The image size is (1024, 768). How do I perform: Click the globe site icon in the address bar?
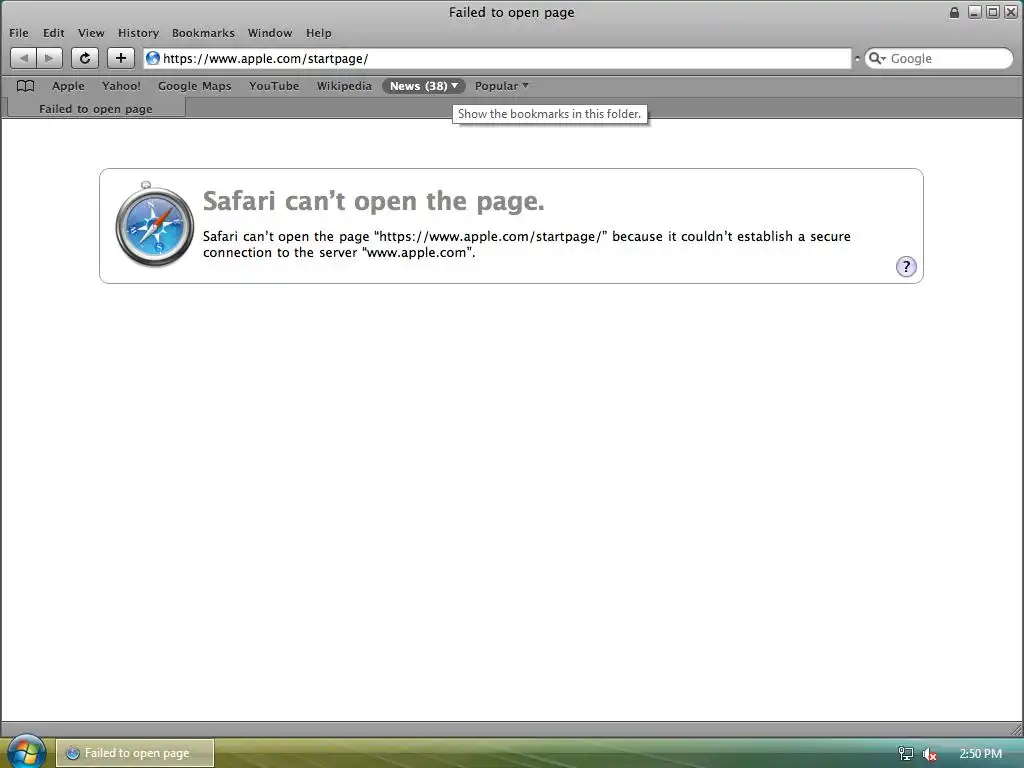point(153,58)
